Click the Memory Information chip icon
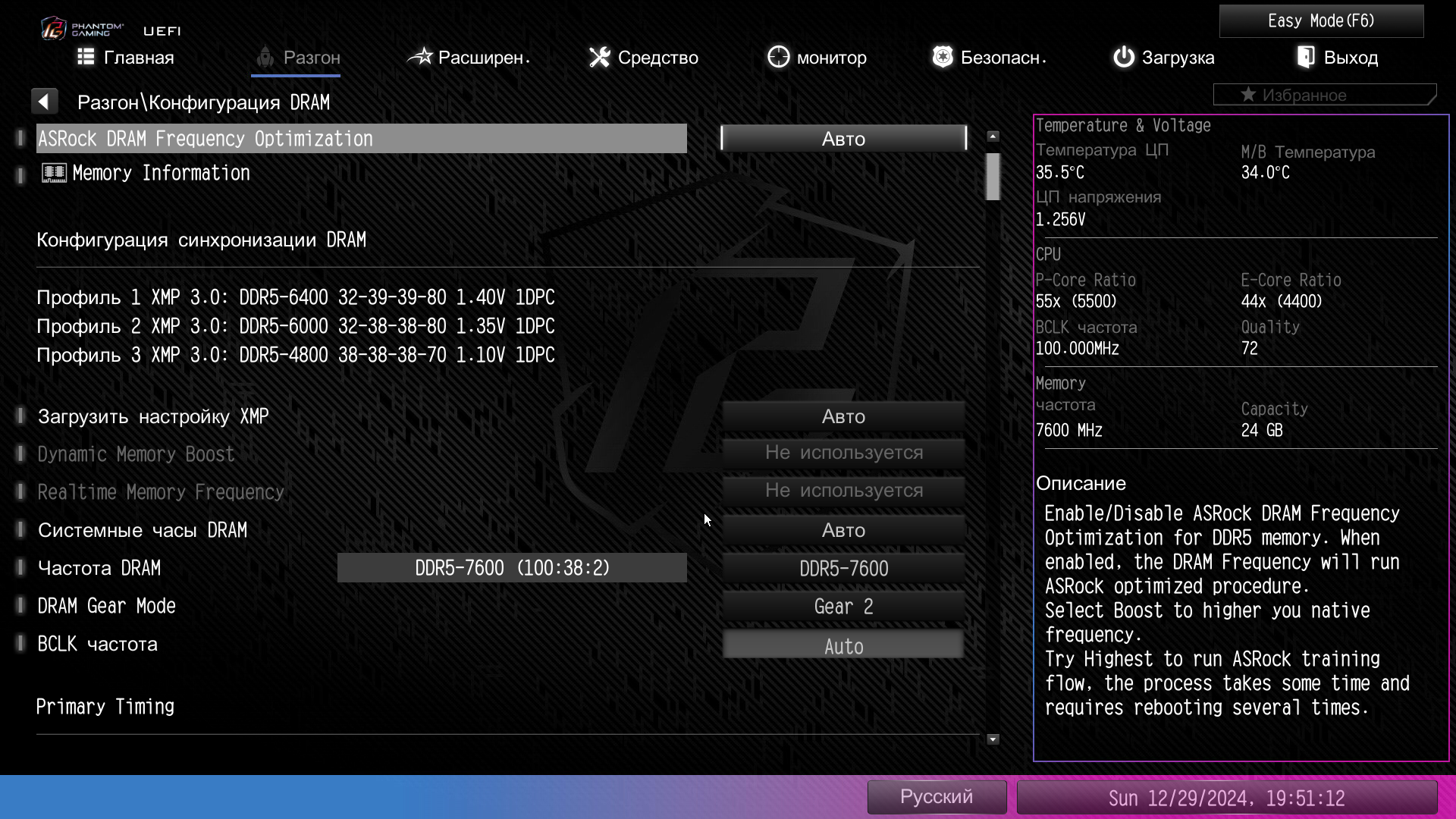 coord(54,173)
